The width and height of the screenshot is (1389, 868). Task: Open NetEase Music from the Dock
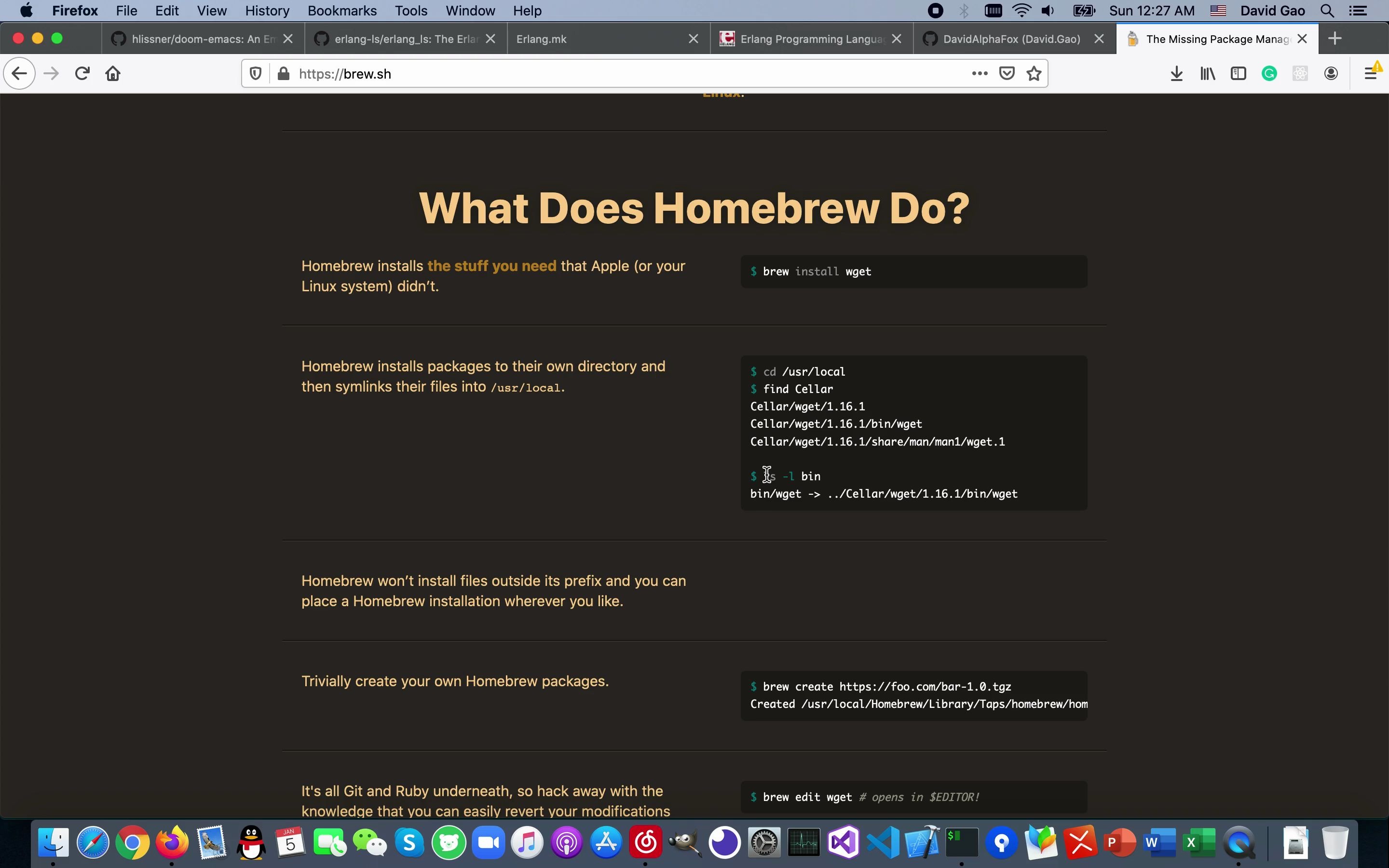tap(646, 842)
